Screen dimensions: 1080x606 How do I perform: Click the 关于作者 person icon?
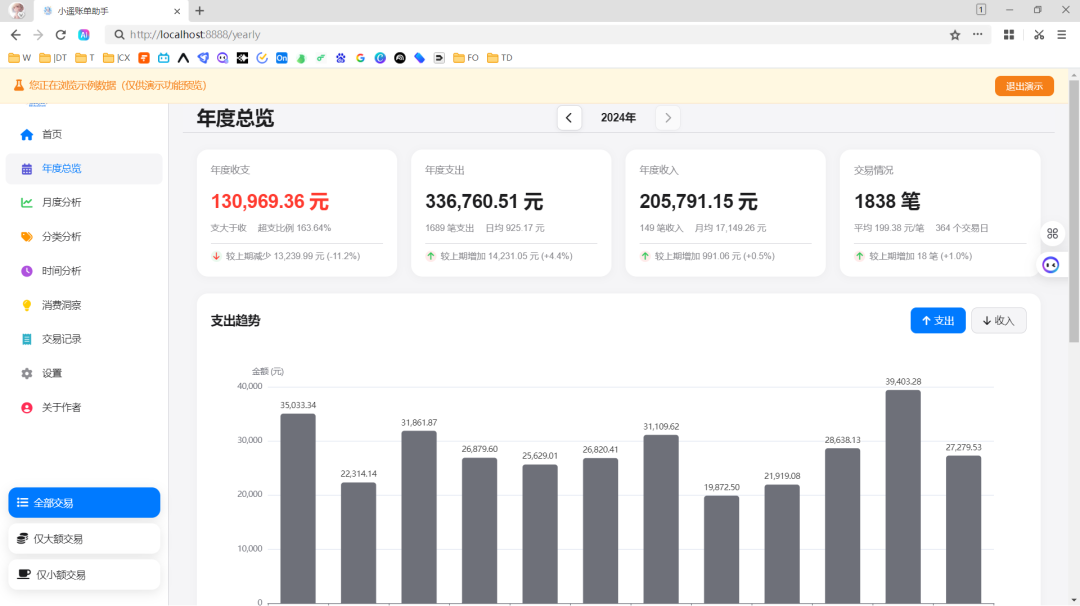[x=27, y=408]
